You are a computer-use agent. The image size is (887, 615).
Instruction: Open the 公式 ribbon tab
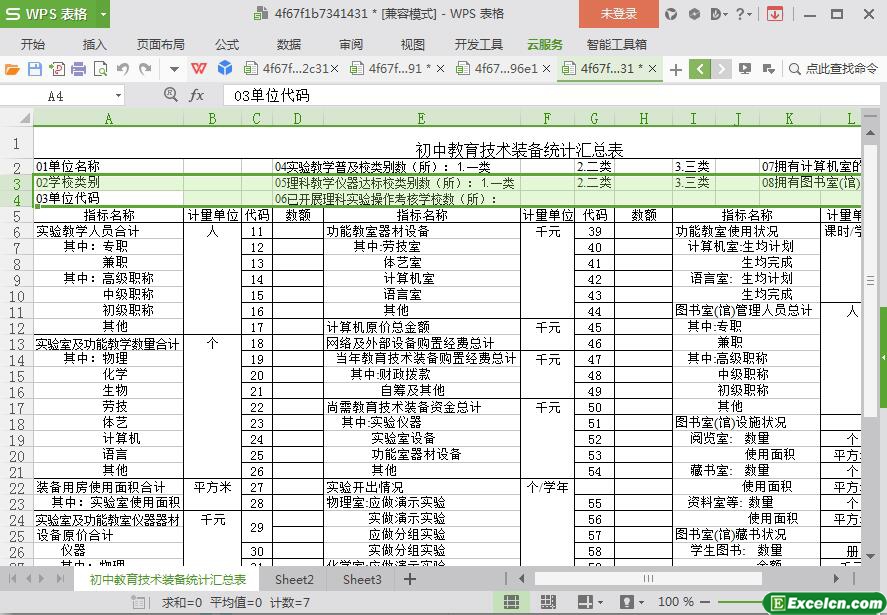[x=227, y=44]
